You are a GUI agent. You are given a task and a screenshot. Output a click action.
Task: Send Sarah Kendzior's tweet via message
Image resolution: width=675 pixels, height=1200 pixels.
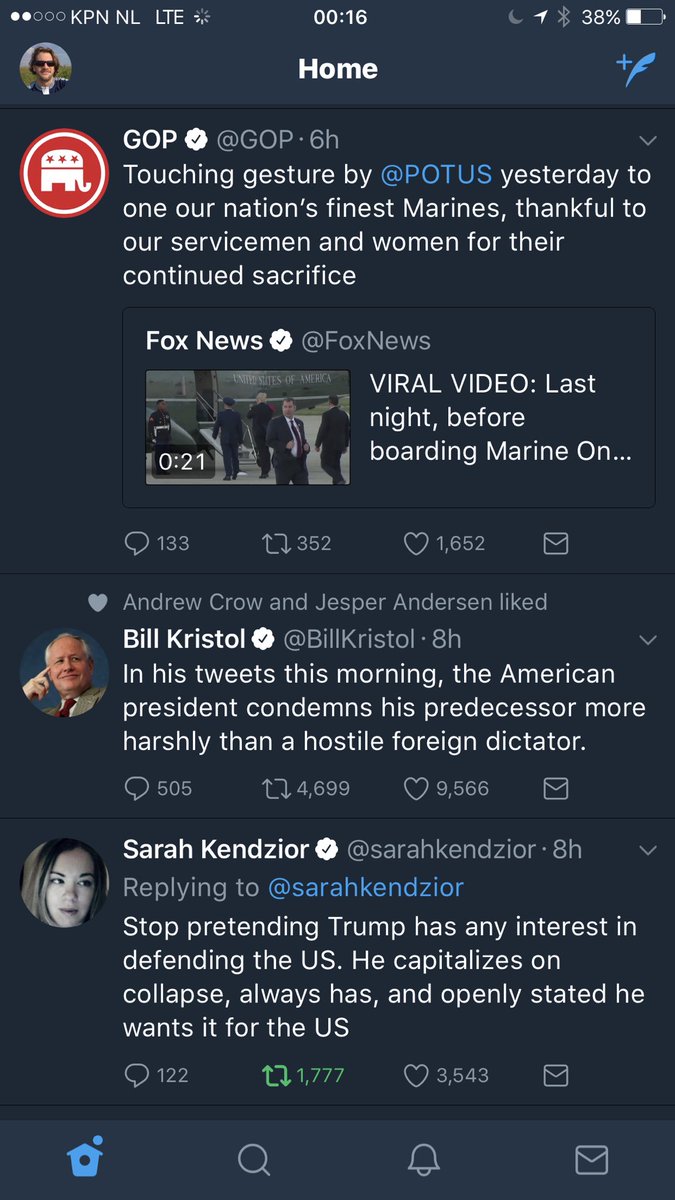pyautogui.click(x=555, y=1075)
